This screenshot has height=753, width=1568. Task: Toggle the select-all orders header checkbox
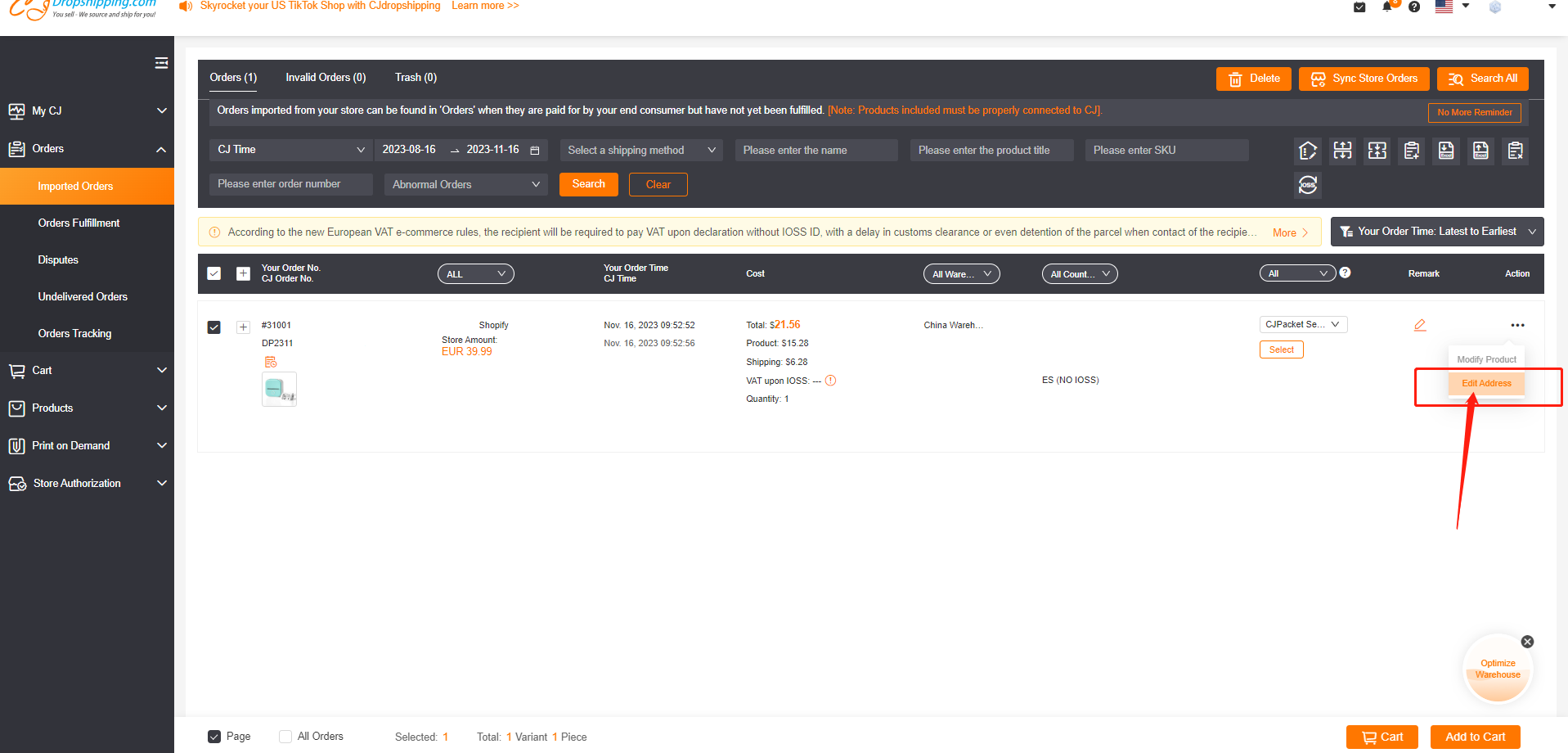click(x=213, y=273)
